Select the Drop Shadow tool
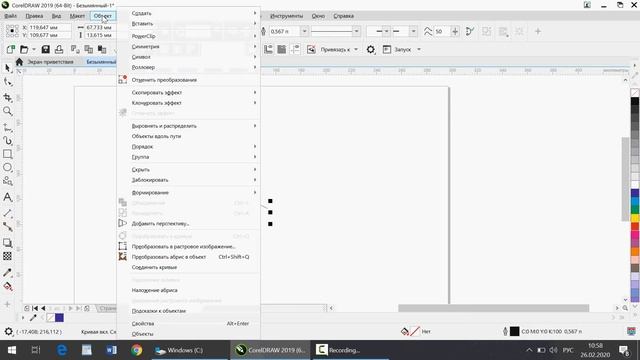Viewport: 640px width, 360px height. pos(7,243)
